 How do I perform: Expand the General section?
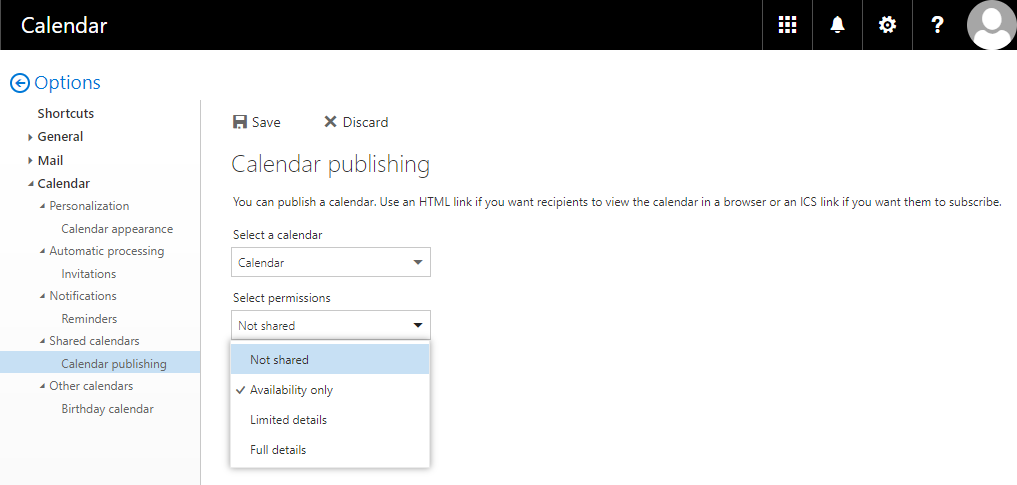pos(31,137)
